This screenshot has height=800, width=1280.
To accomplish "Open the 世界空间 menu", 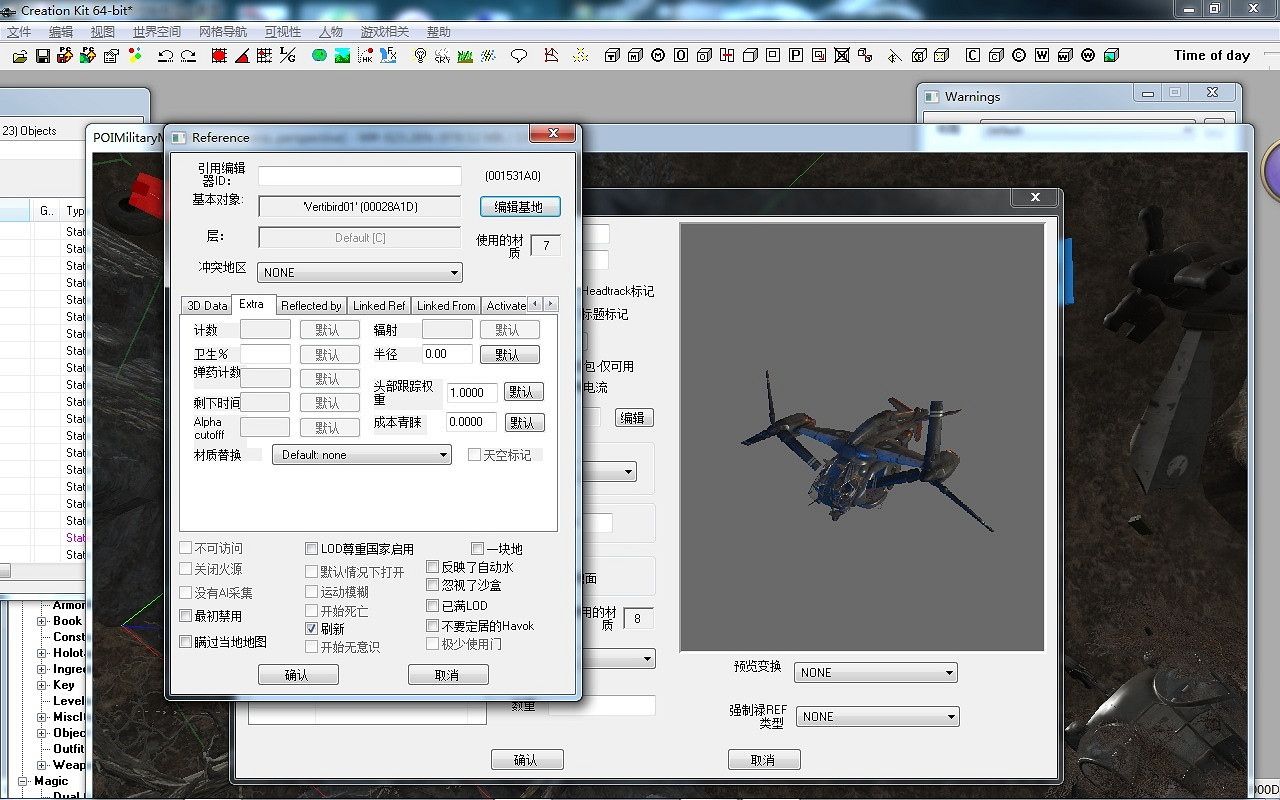I will tap(157, 32).
